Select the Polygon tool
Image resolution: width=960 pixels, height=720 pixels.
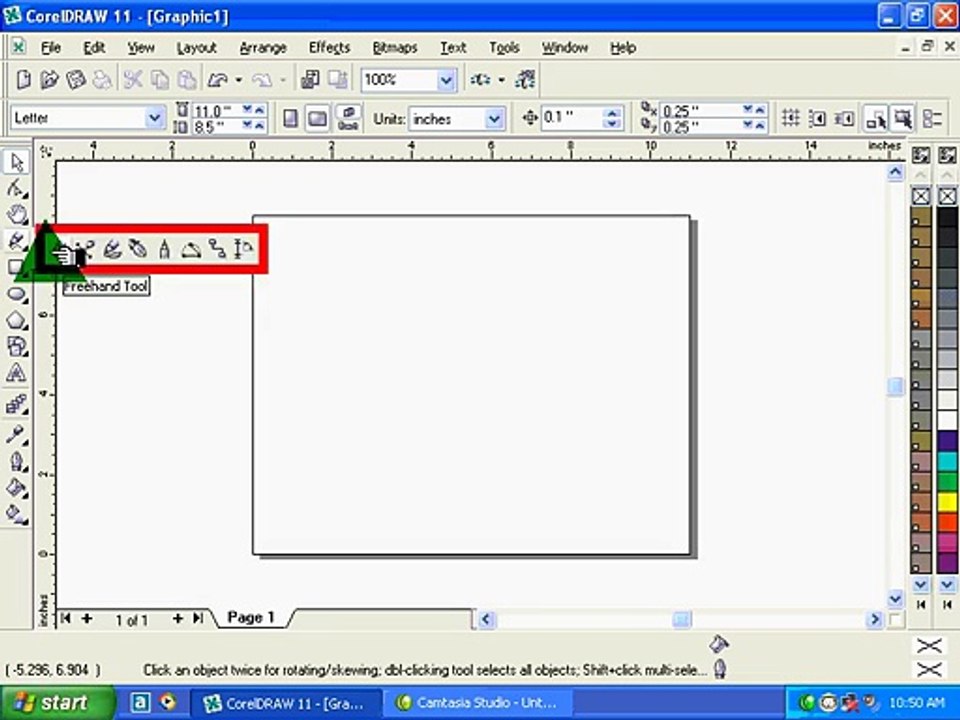17,320
